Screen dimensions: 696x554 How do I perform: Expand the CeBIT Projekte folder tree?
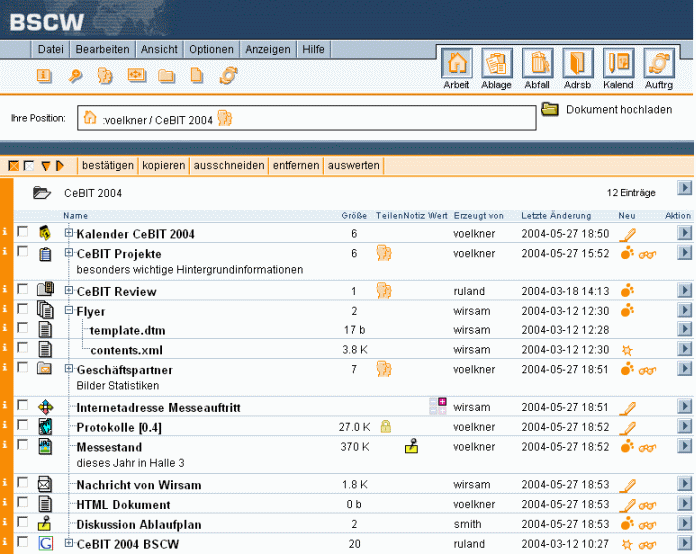click(69, 253)
